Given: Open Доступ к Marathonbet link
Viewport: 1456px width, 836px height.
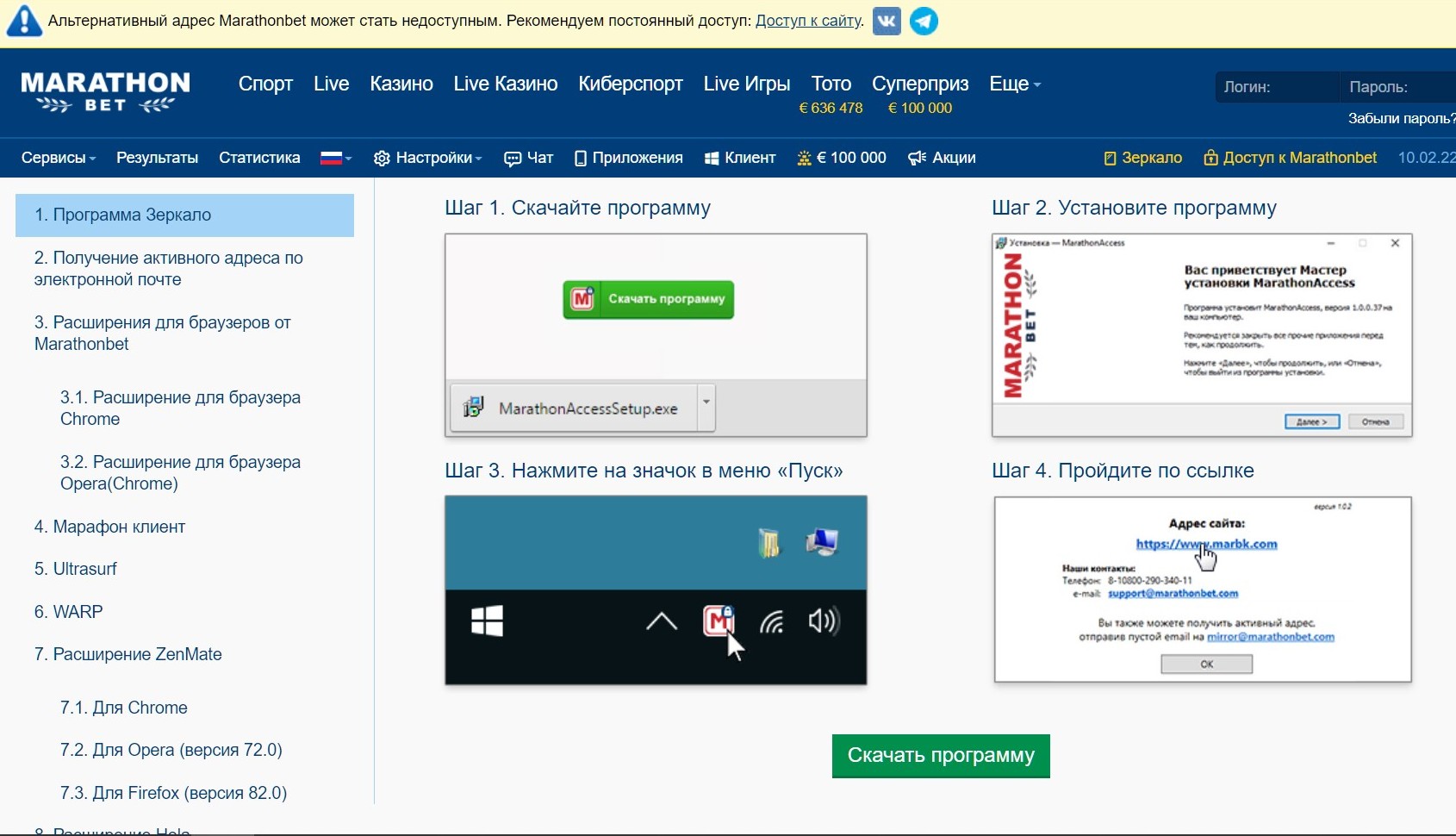Looking at the screenshot, I should tap(1291, 158).
